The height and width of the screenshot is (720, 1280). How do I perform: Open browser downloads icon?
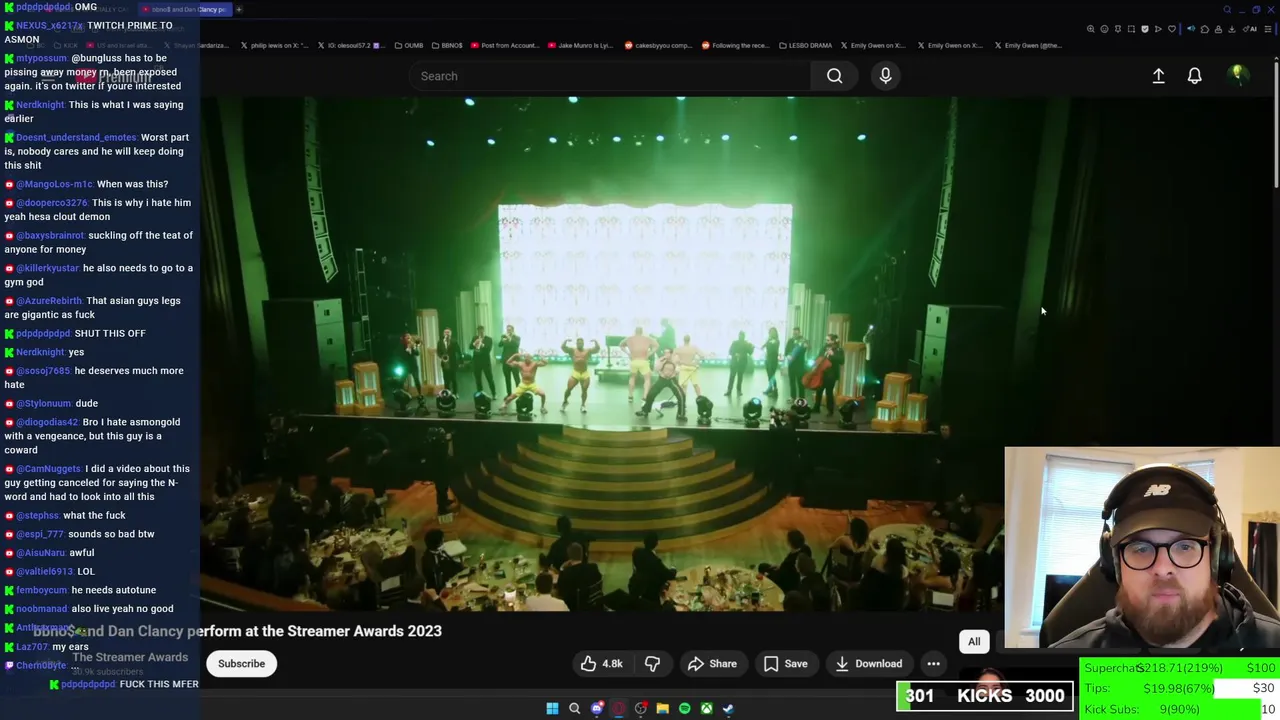[x=1231, y=29]
